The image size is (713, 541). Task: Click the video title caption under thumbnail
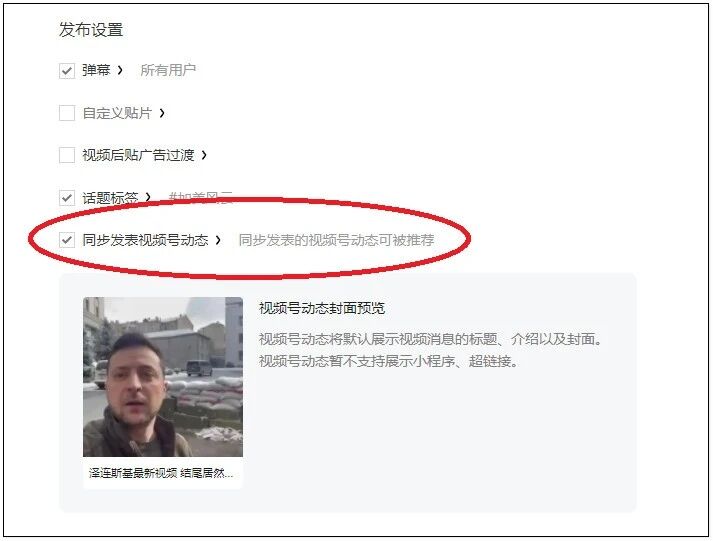point(161,473)
